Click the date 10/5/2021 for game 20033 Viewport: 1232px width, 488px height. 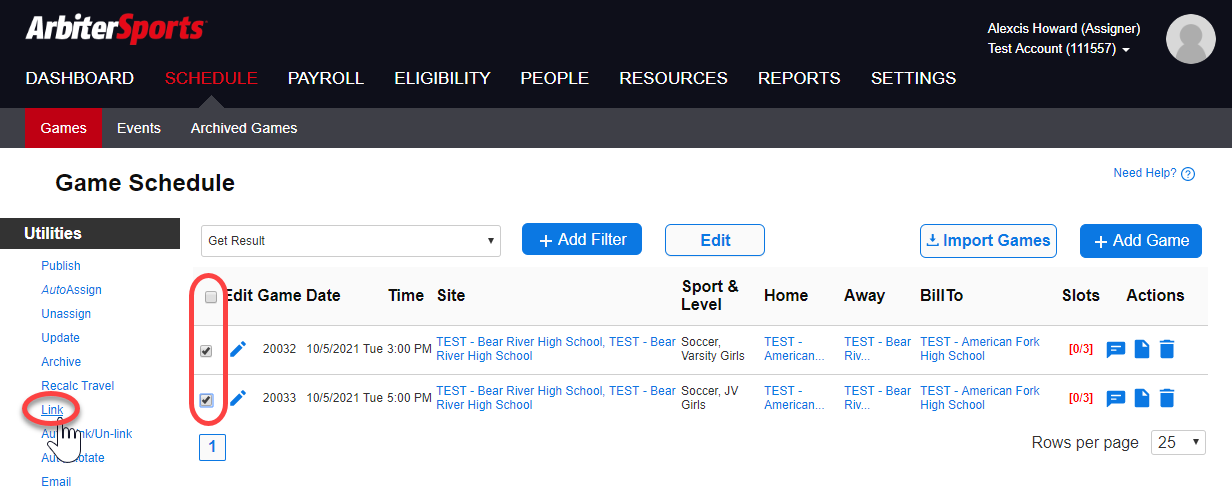[x=333, y=398]
